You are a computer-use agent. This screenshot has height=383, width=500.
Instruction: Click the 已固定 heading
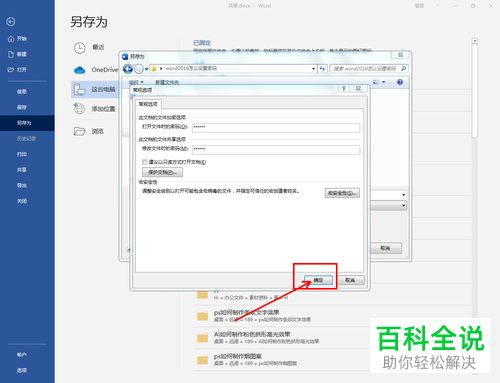pyautogui.click(x=202, y=43)
